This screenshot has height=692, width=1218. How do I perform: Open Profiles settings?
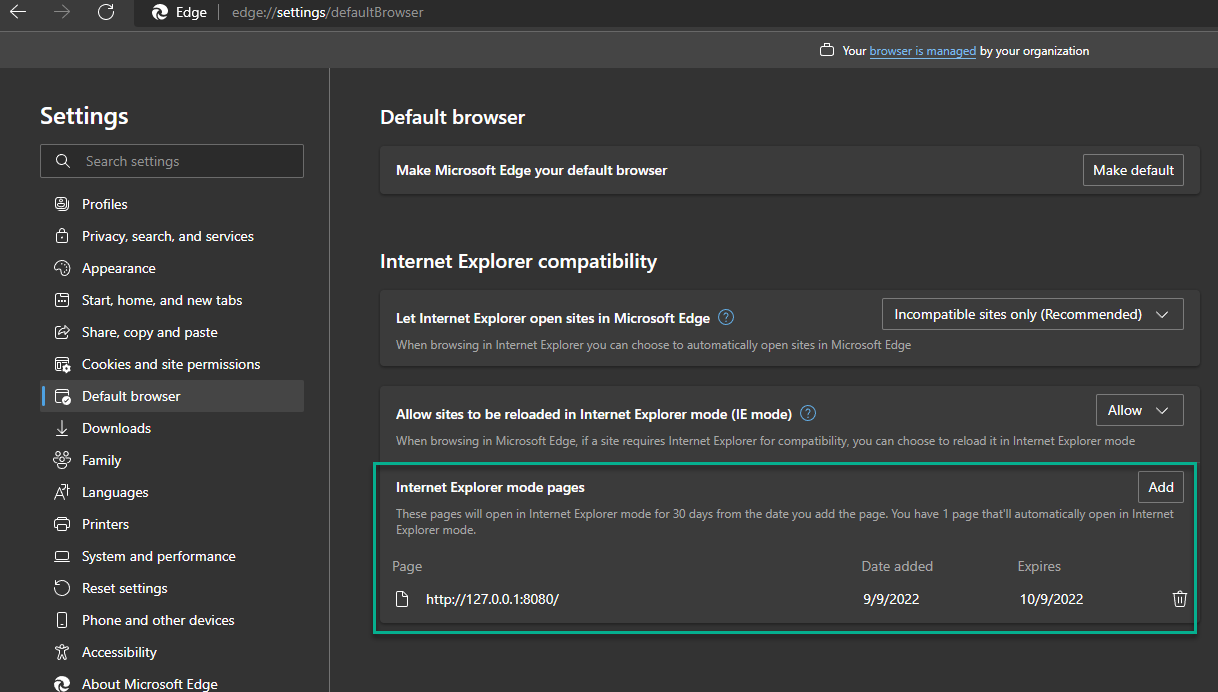point(172,204)
